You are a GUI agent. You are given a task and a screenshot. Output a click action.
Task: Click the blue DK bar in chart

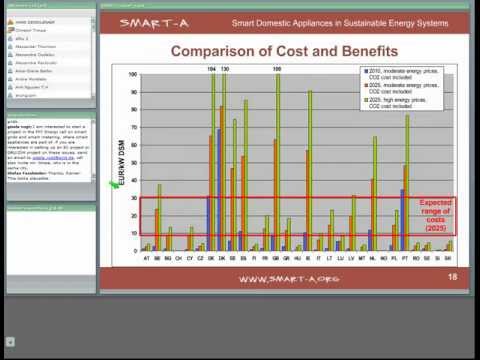click(219, 190)
